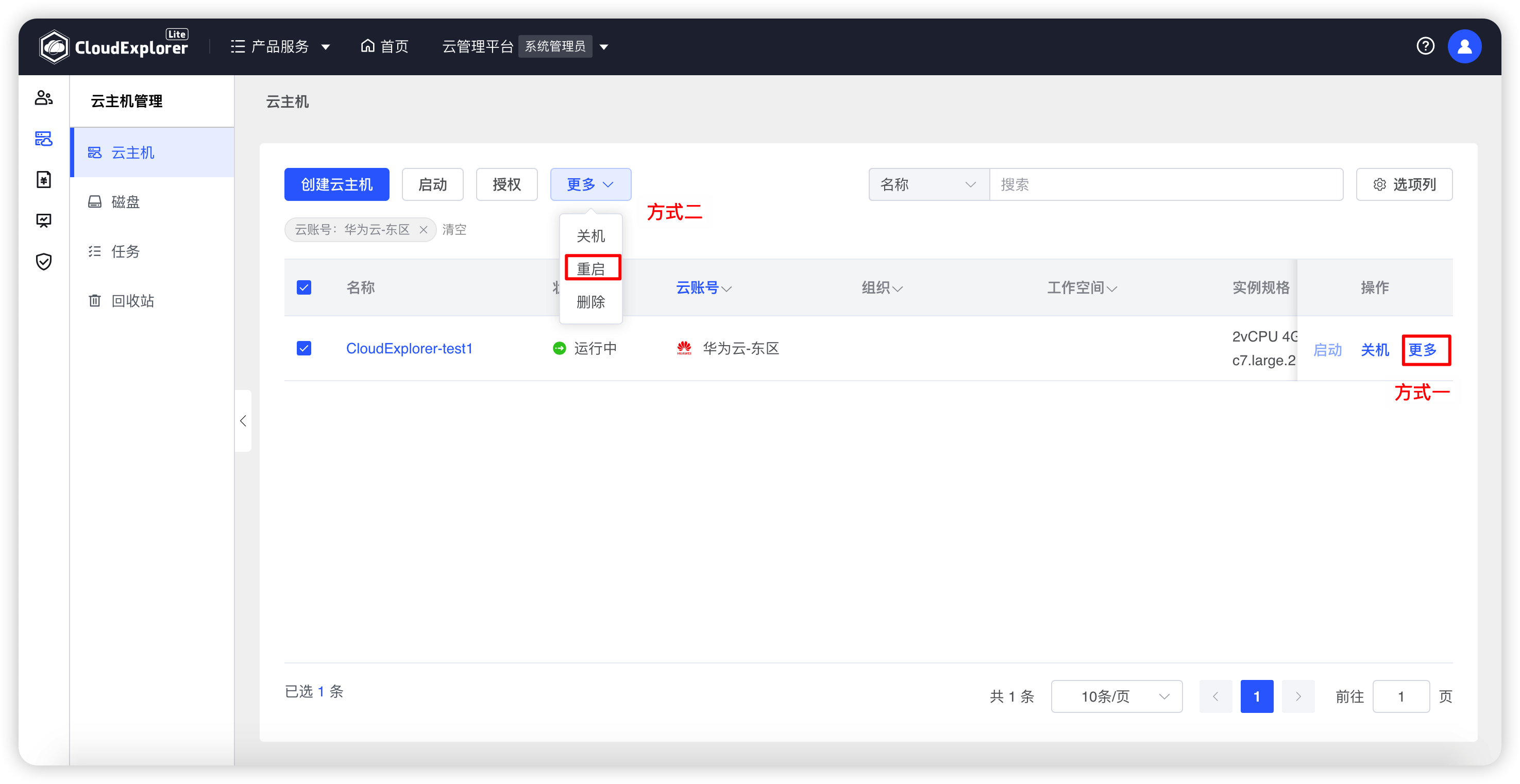Viewport: 1520px width, 784px height.
Task: Click the 前往 page number input
Action: click(x=1401, y=696)
